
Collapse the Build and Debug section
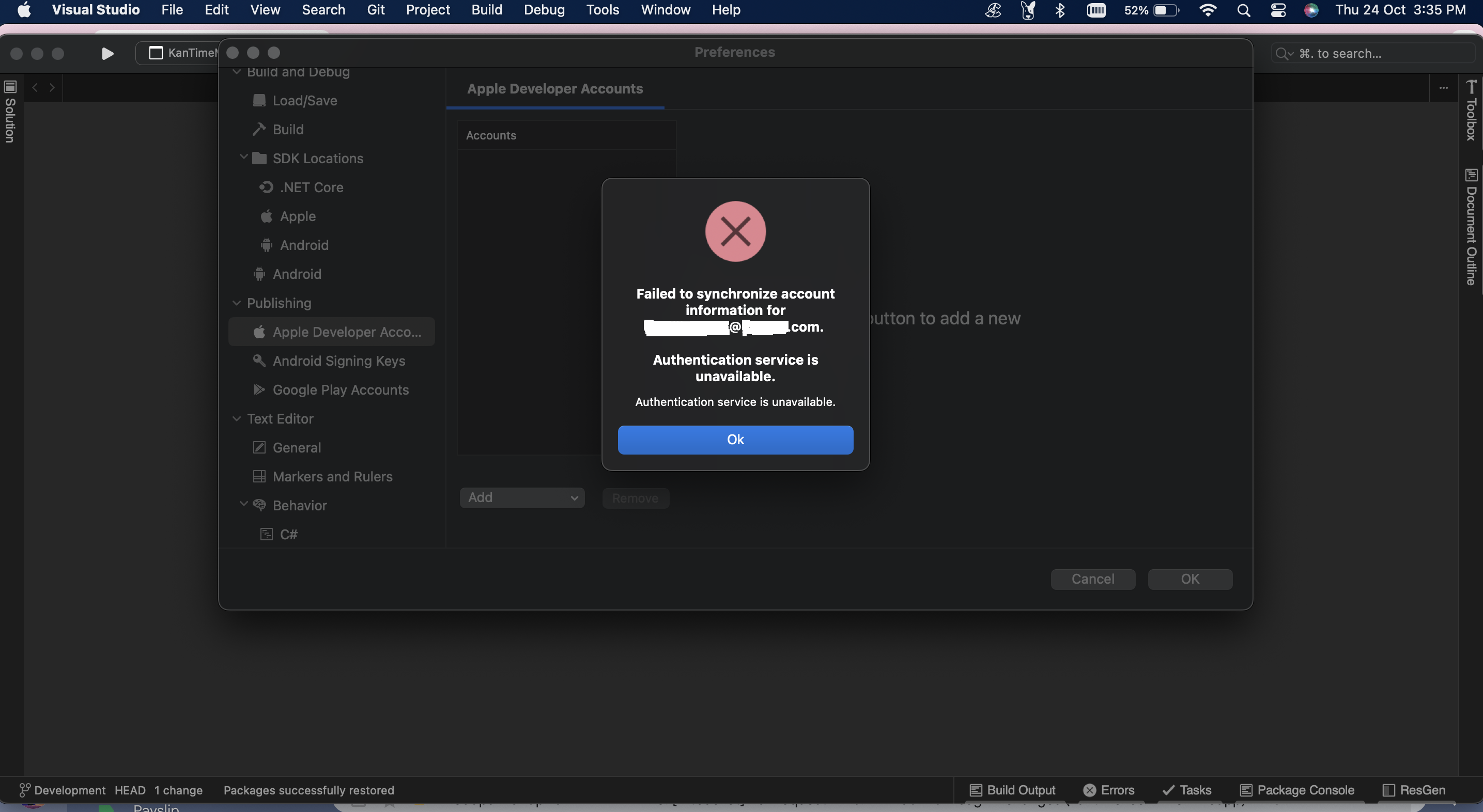[236, 71]
